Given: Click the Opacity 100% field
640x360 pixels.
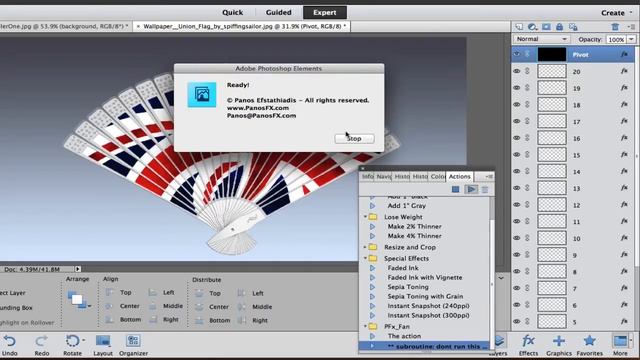Looking at the screenshot, I should (x=616, y=40).
